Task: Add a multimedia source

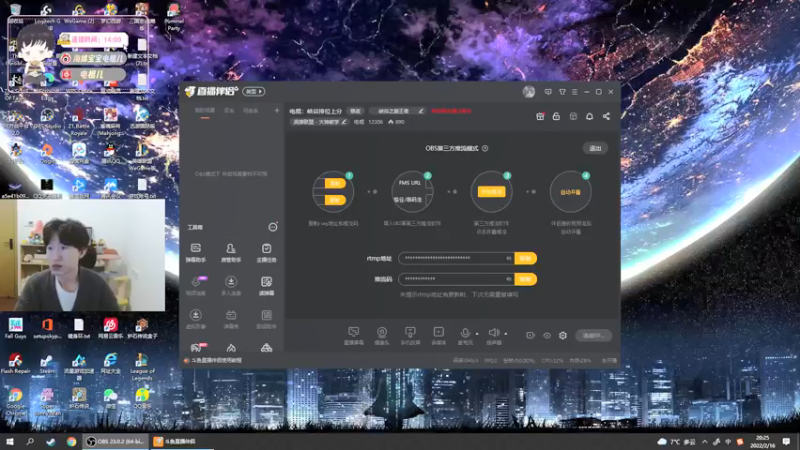Action: pos(438,335)
